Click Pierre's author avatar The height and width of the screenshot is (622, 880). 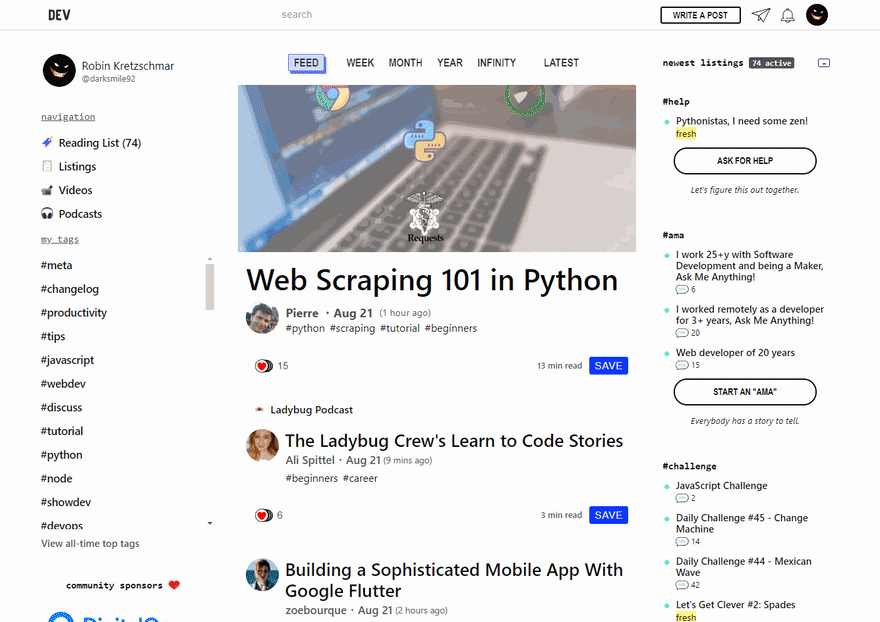(262, 318)
